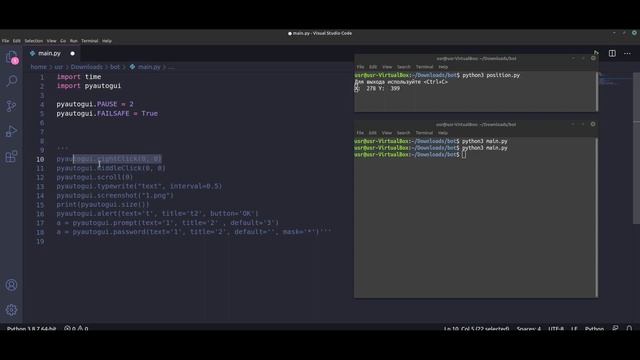Open View menu in upper terminal window
This screenshot has width=640, height=360.
pyautogui.click(x=387, y=67)
